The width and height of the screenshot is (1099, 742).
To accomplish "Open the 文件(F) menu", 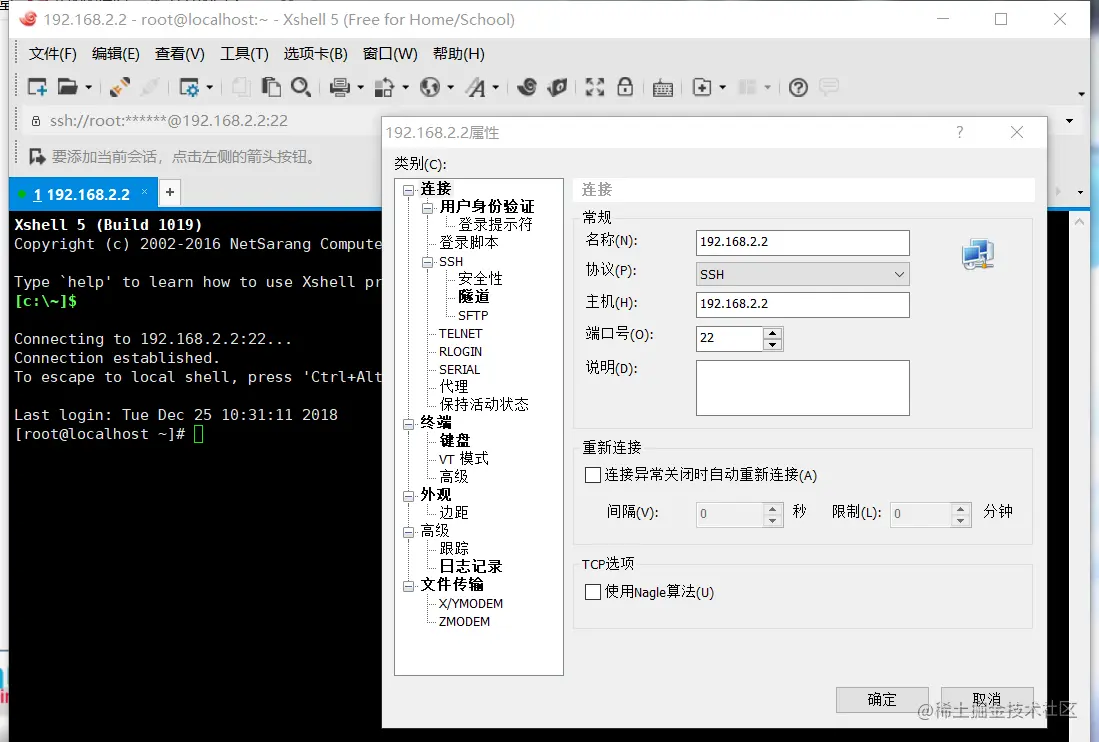I will [53, 54].
